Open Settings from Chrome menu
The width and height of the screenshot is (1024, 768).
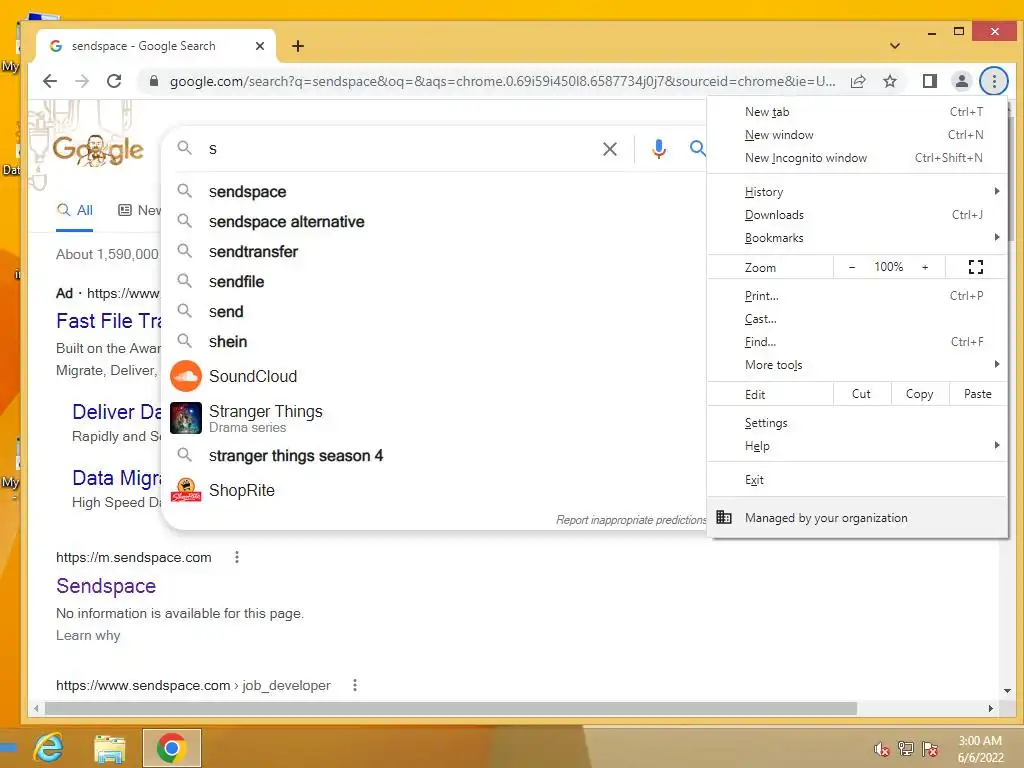pyautogui.click(x=857, y=423)
